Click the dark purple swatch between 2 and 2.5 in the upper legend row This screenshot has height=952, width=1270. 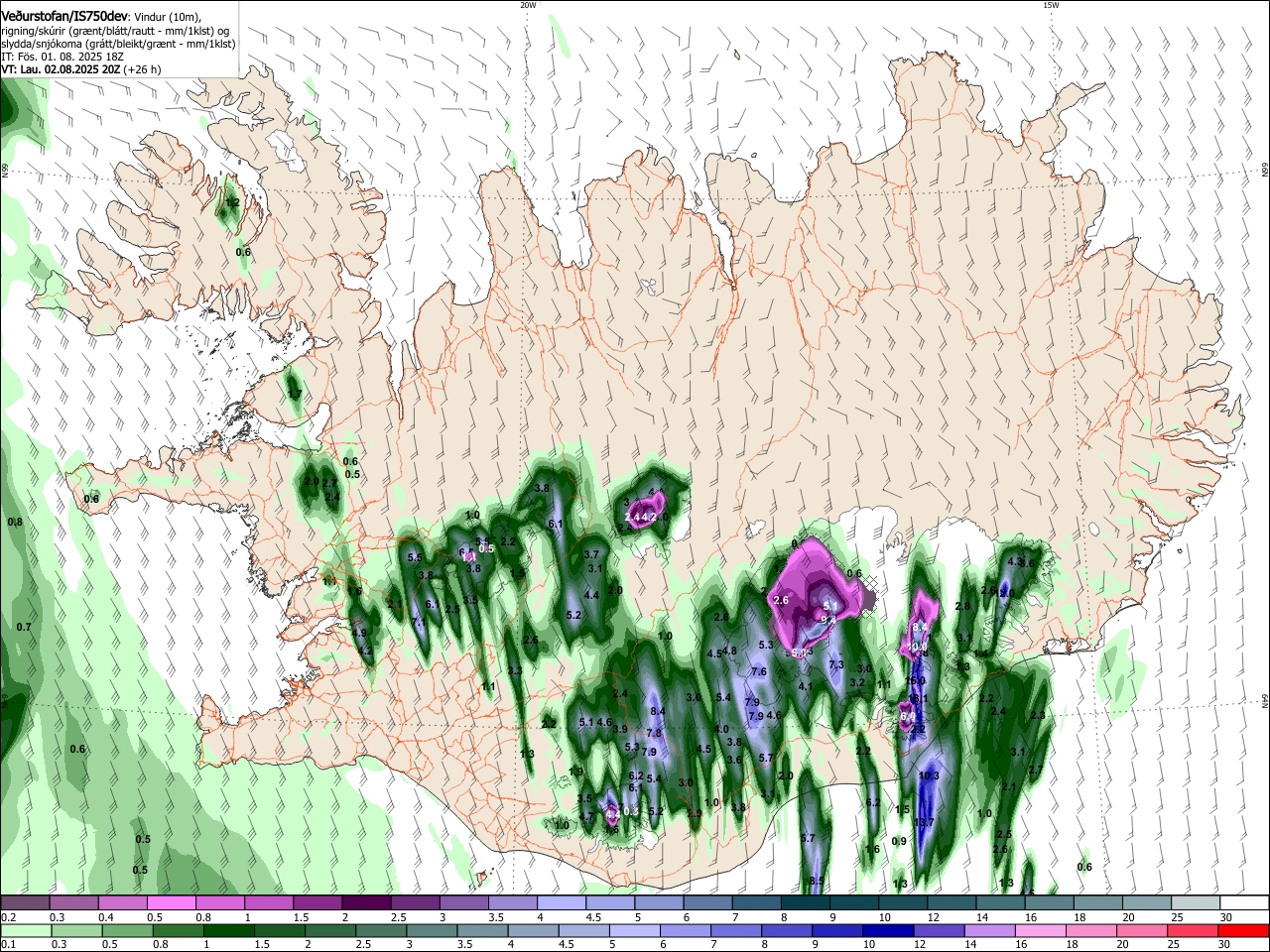(365, 902)
